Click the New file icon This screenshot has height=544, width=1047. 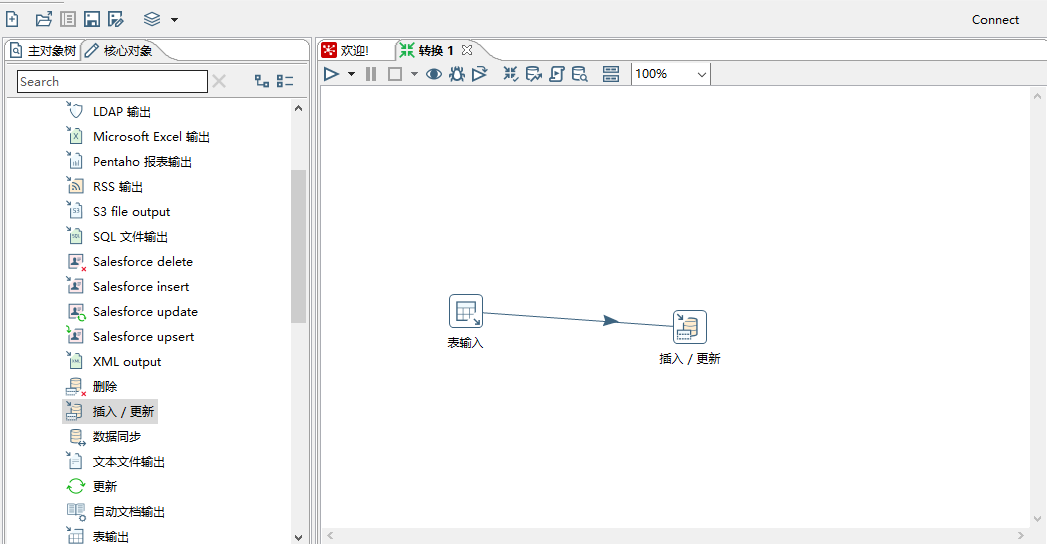click(12, 19)
